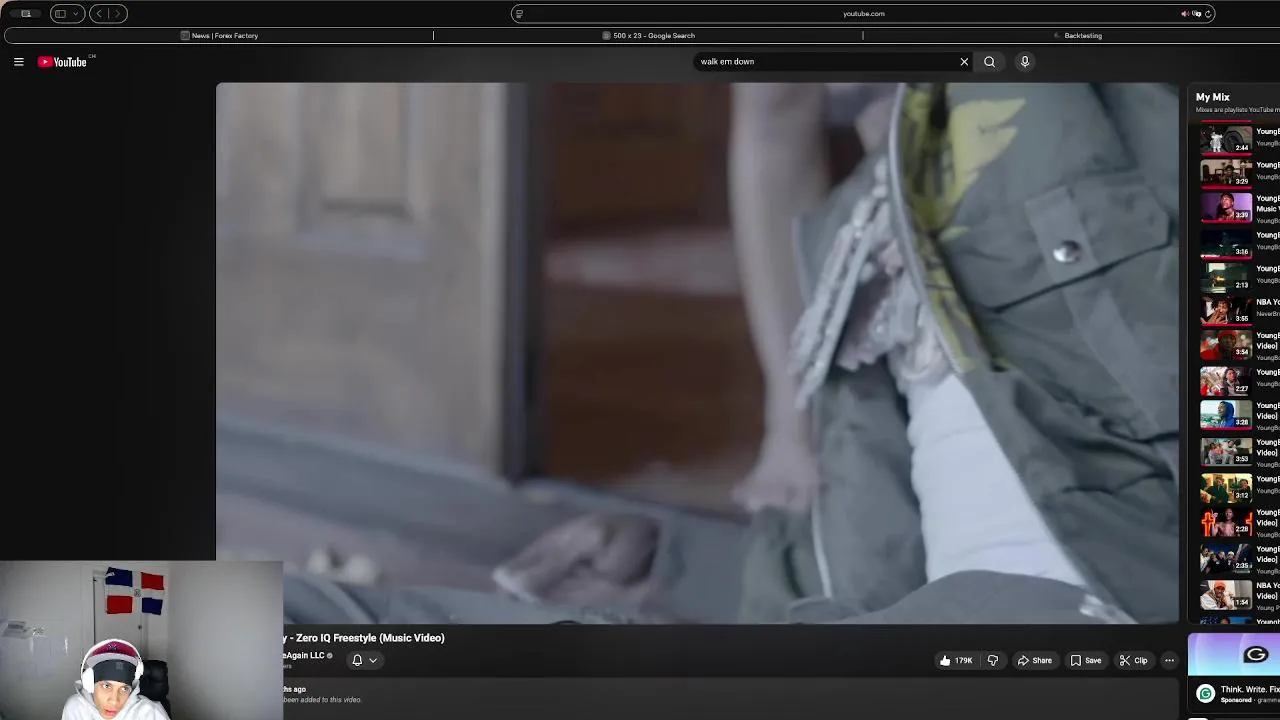Click the magnifier search button

coord(989,62)
